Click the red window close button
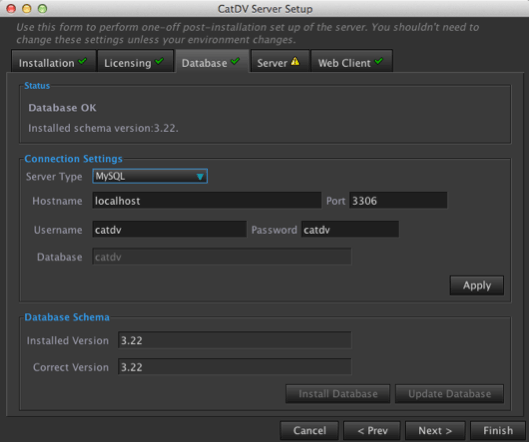The height and width of the screenshot is (443, 530). pos(11,8)
